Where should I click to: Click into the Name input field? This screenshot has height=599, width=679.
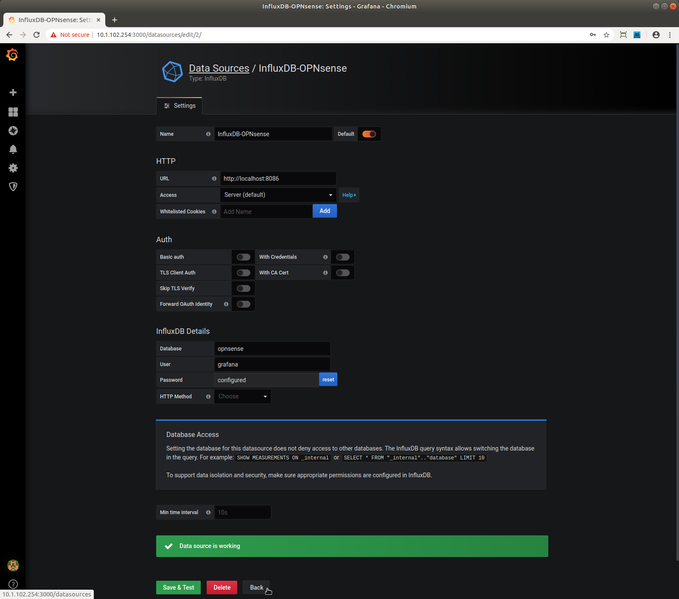click(x=273, y=134)
